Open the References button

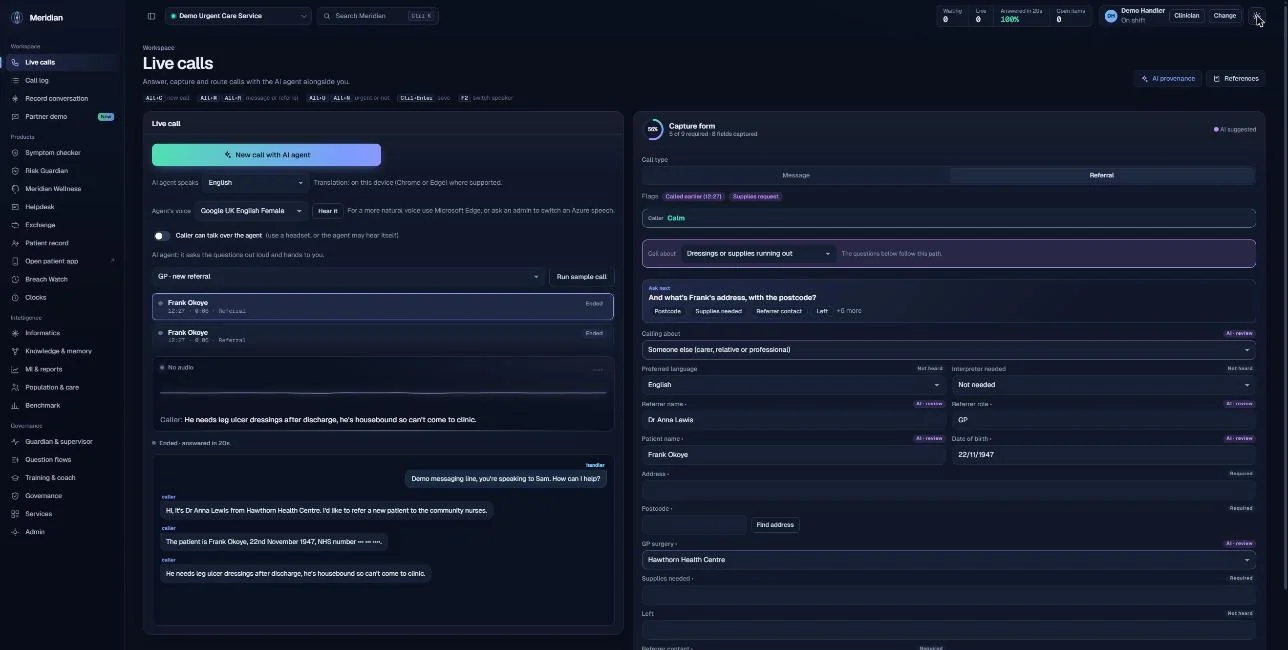tap(1236, 78)
